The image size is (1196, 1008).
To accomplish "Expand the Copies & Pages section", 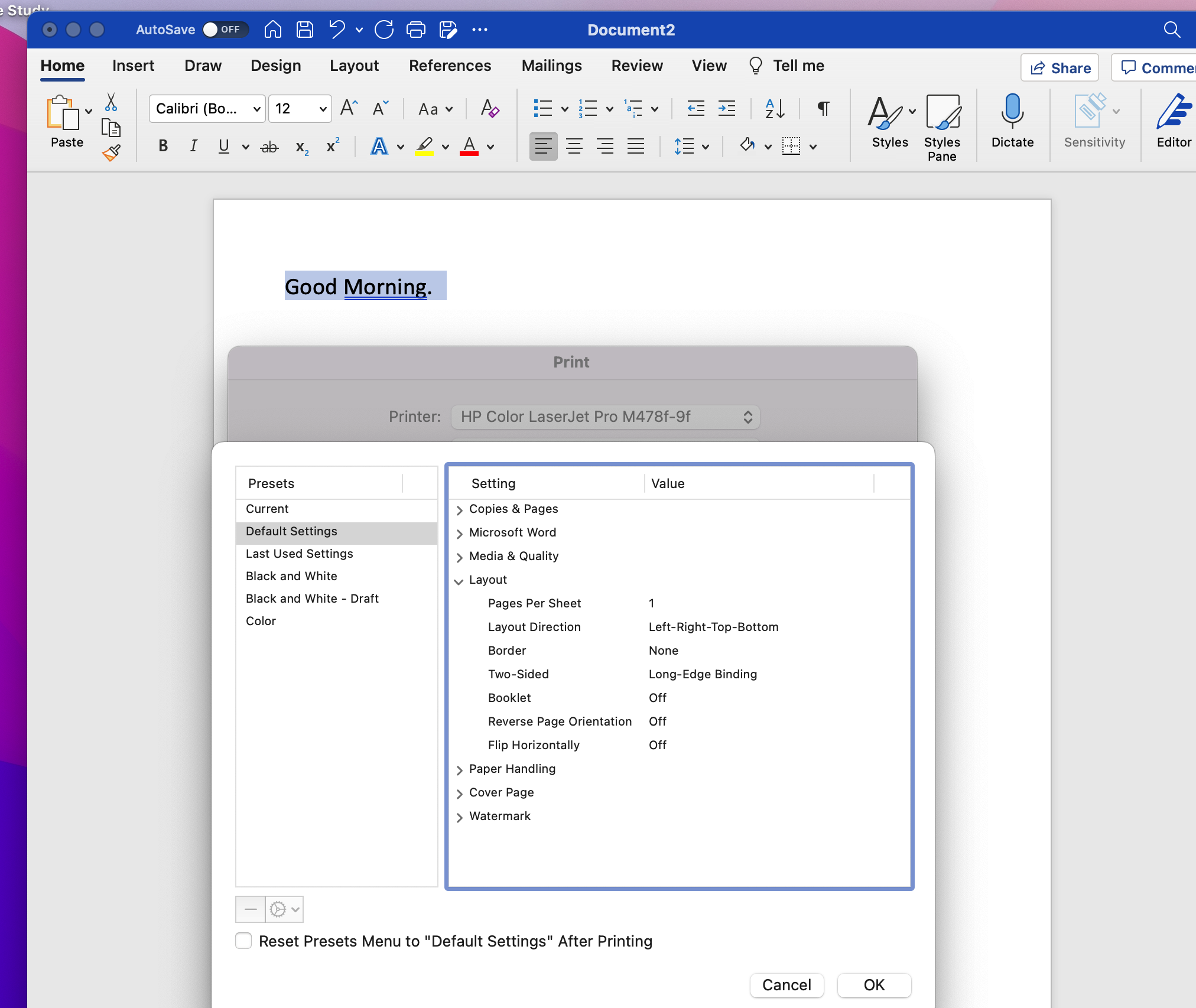I will (459, 508).
